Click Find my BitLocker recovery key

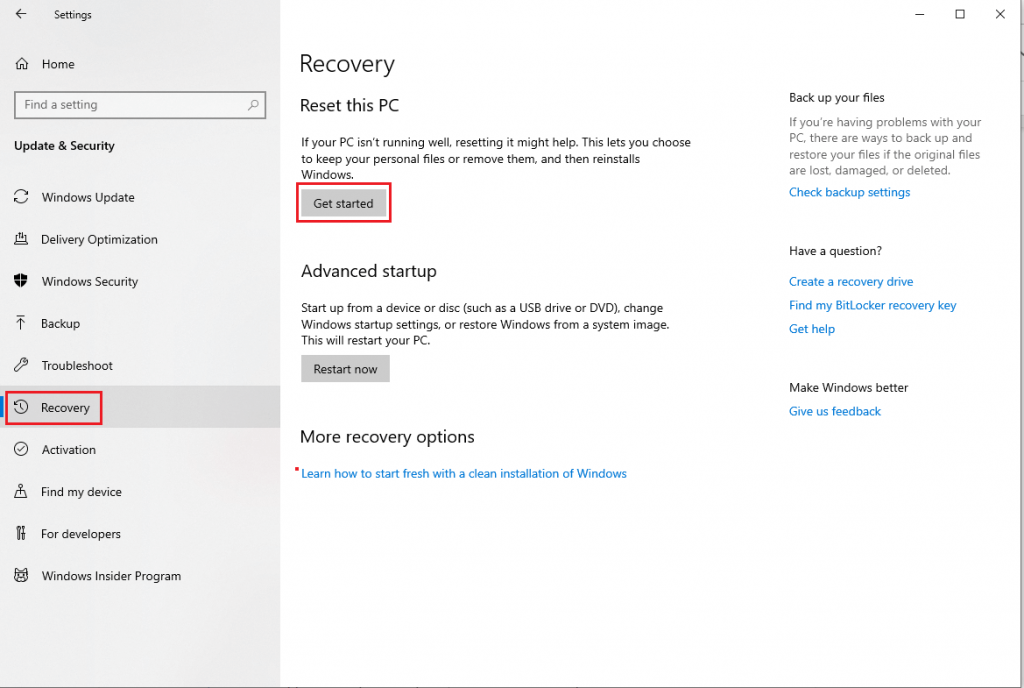pyautogui.click(x=872, y=305)
